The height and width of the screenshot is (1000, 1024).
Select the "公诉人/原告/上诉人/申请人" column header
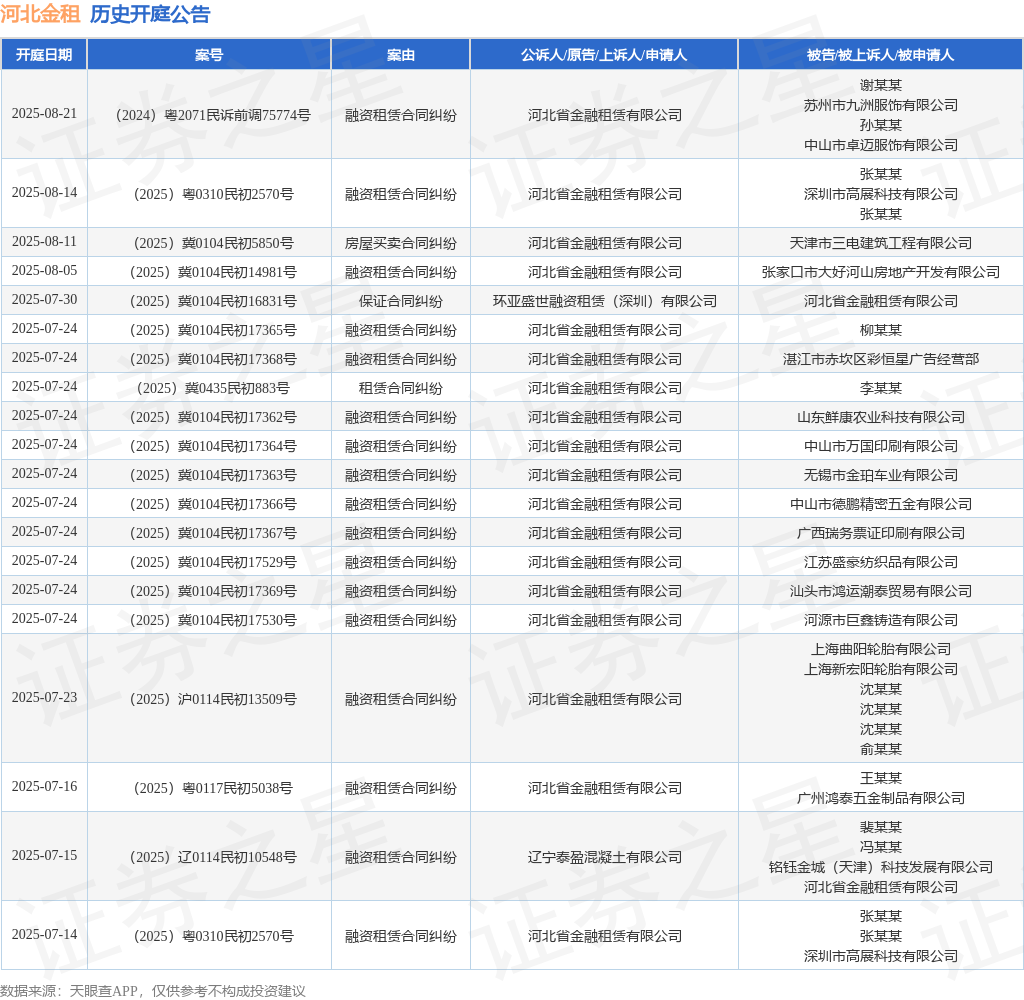pos(604,55)
